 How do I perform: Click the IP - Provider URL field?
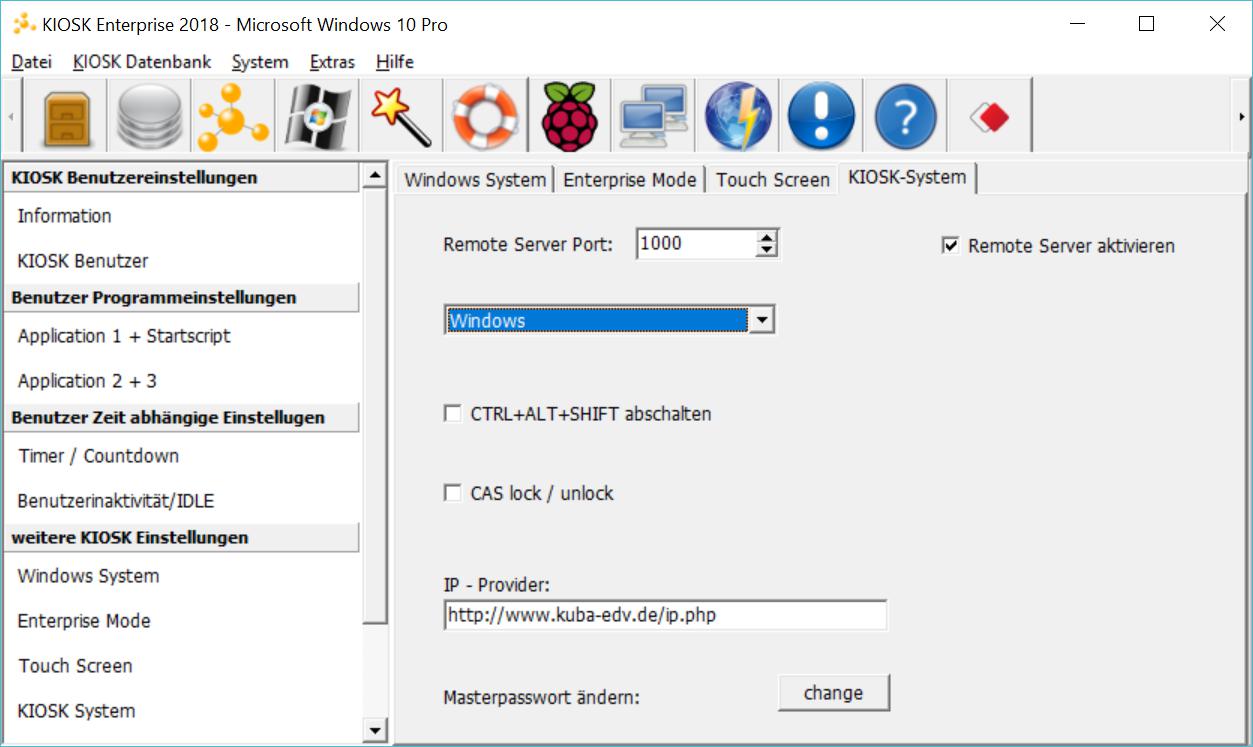pyautogui.click(x=665, y=615)
